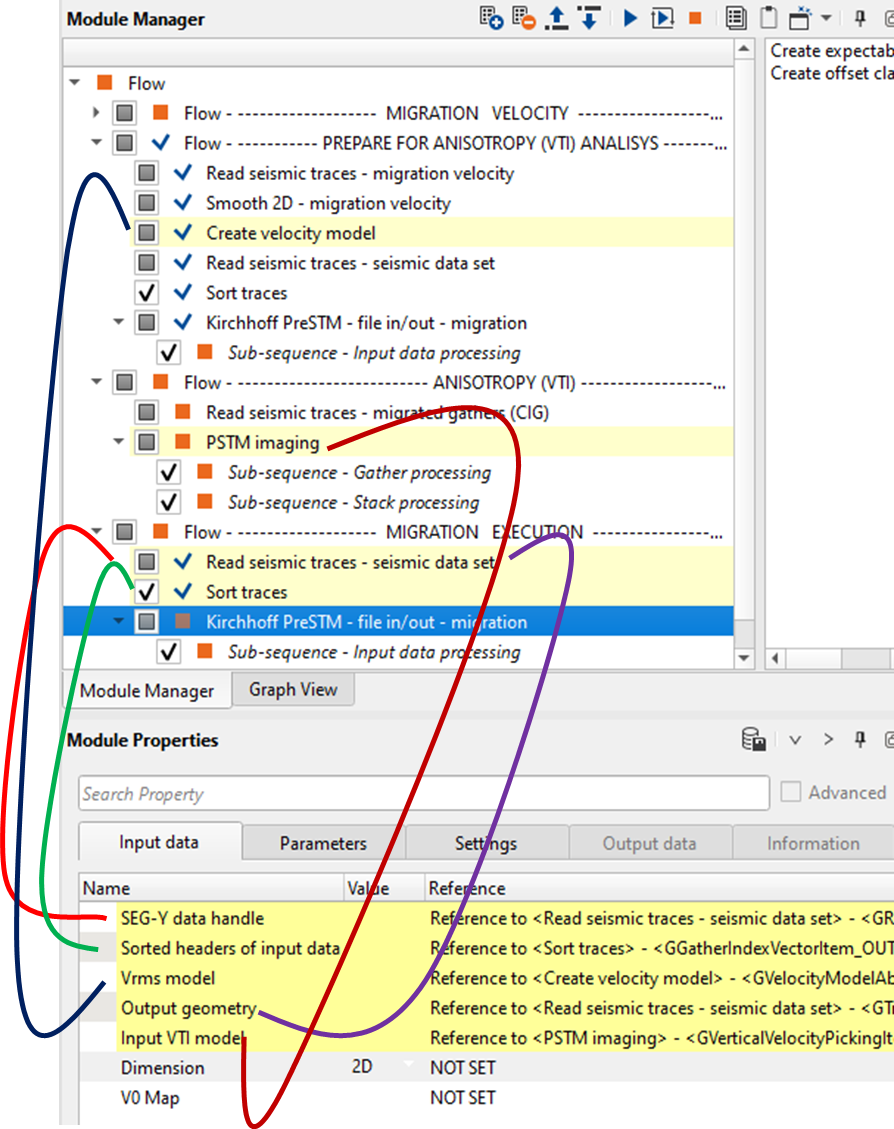Switch to Module Manager tab
Image resolution: width=894 pixels, height=1129 pixels.
coord(147,691)
